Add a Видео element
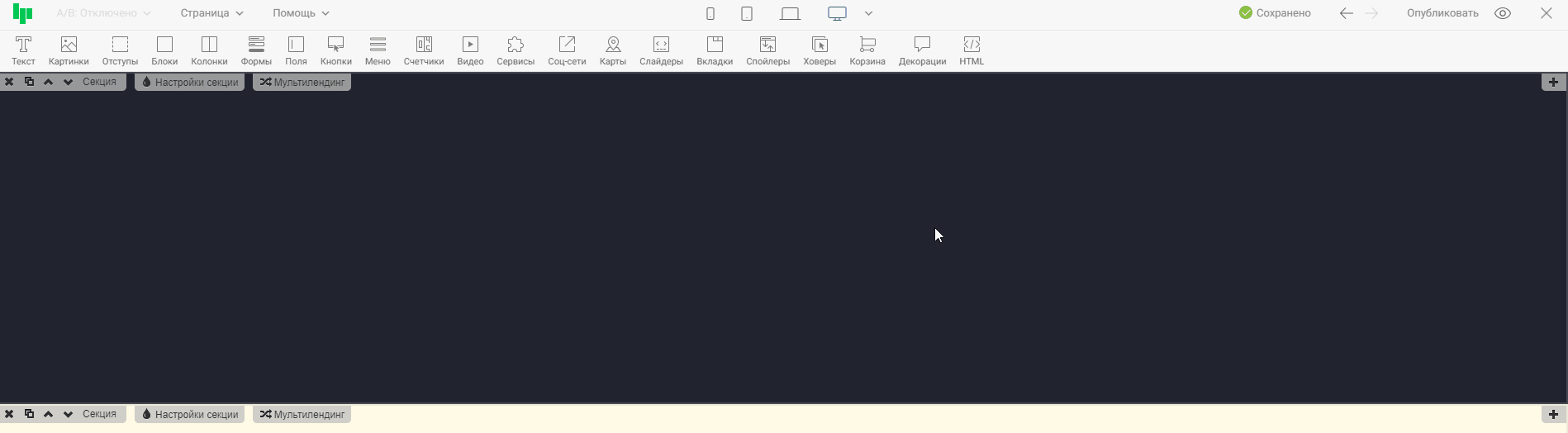The width and height of the screenshot is (1568, 433). (x=470, y=50)
